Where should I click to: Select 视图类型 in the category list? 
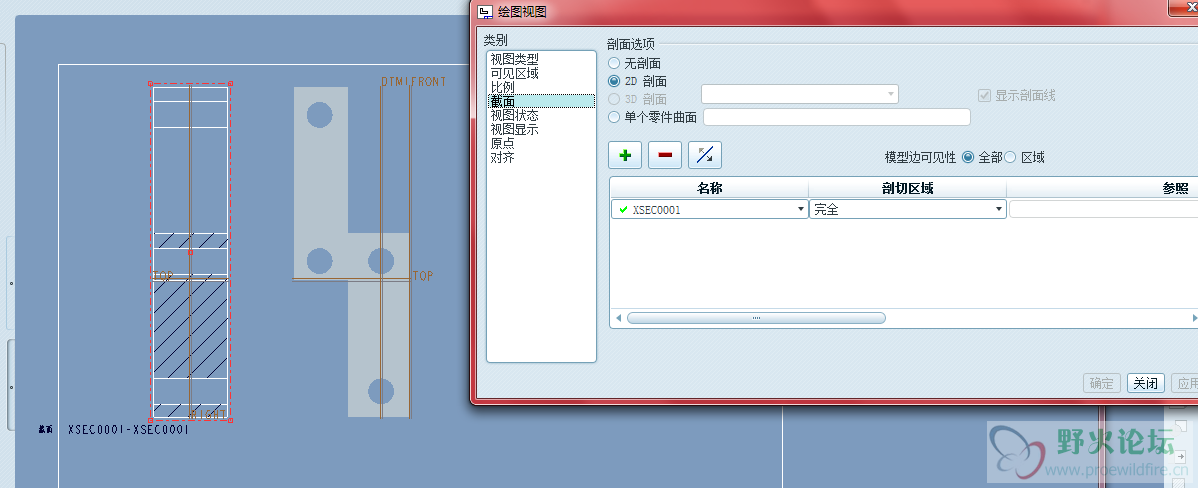point(514,60)
